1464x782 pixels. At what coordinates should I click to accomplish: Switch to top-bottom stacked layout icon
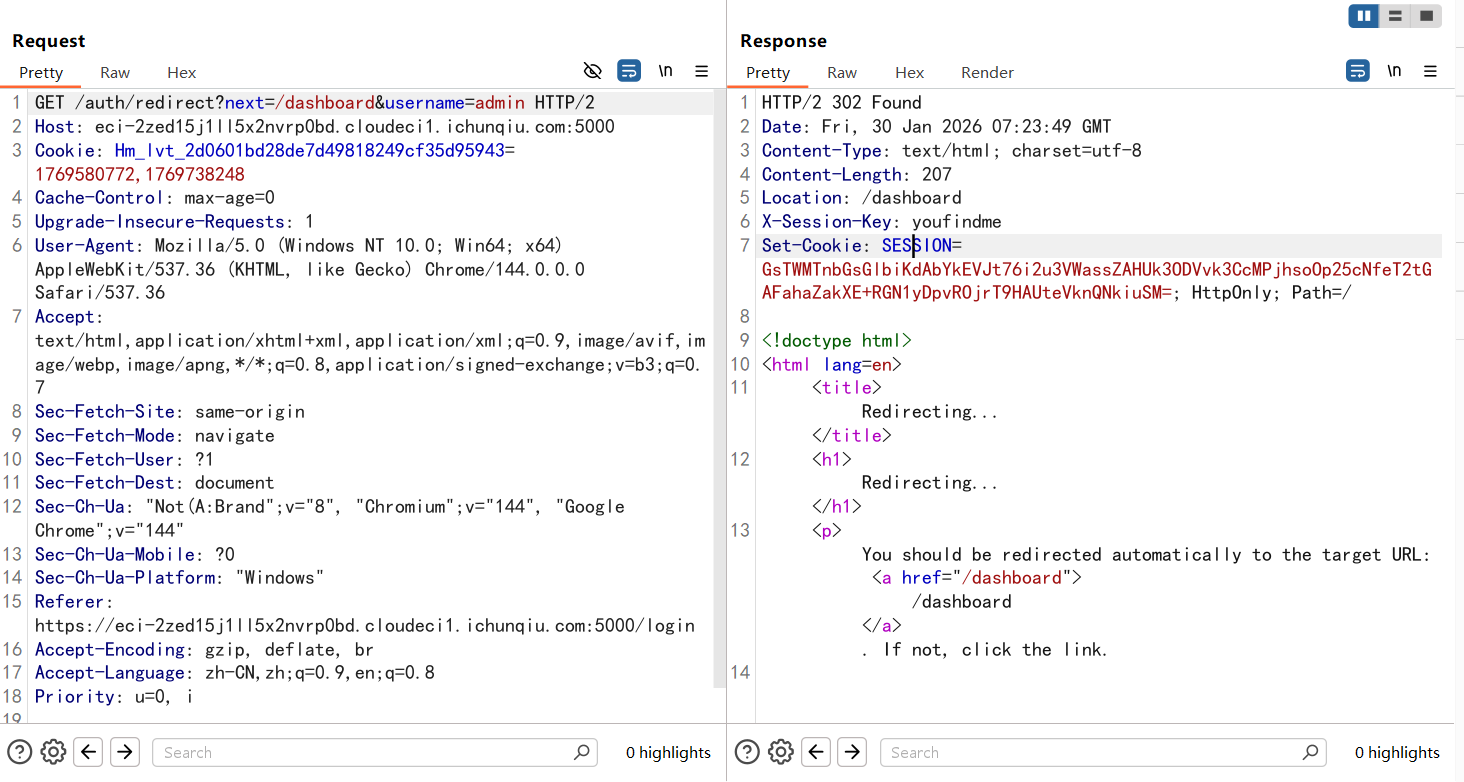click(1395, 16)
